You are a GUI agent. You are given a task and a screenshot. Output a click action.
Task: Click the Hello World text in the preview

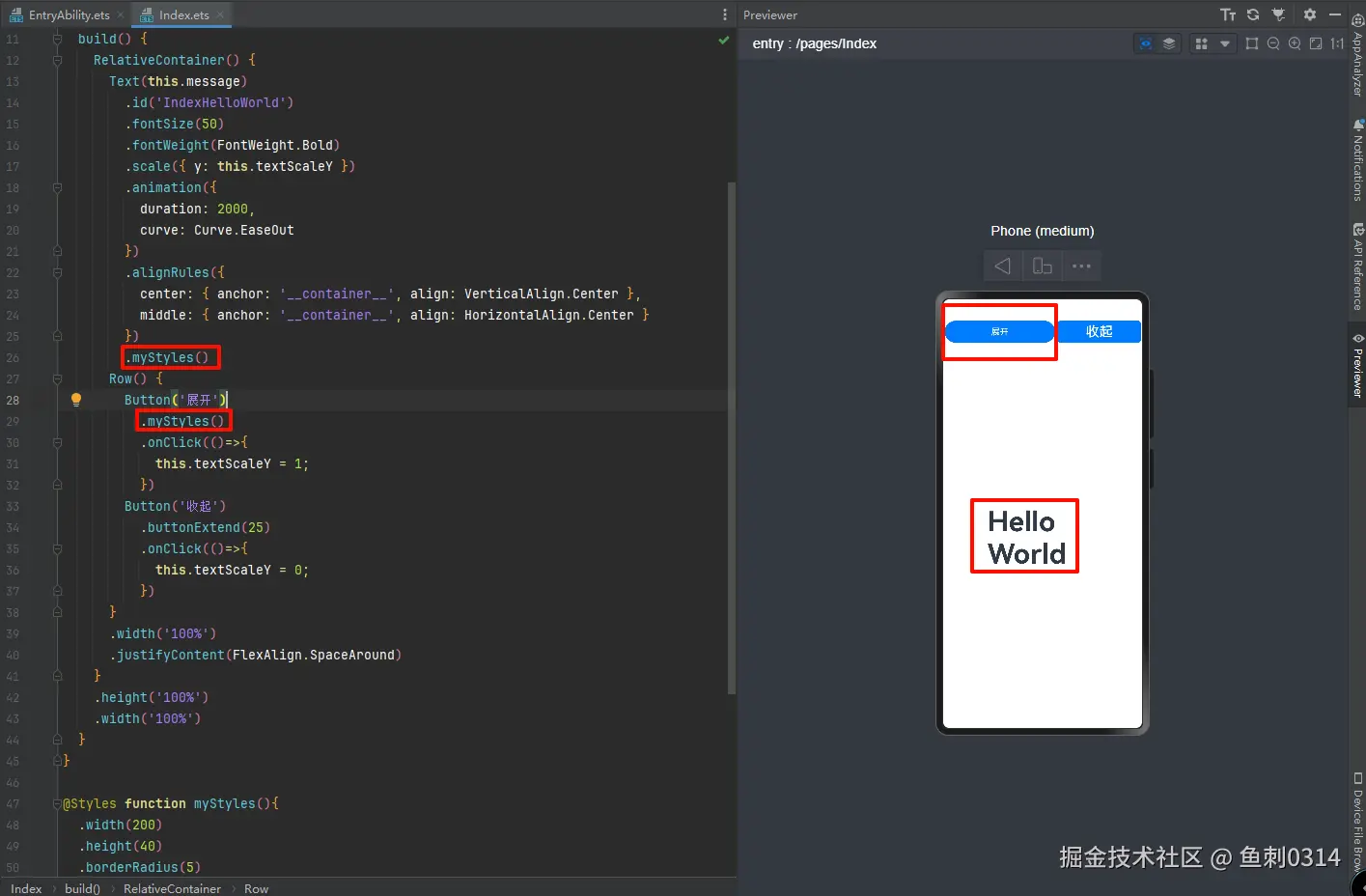click(x=1026, y=537)
